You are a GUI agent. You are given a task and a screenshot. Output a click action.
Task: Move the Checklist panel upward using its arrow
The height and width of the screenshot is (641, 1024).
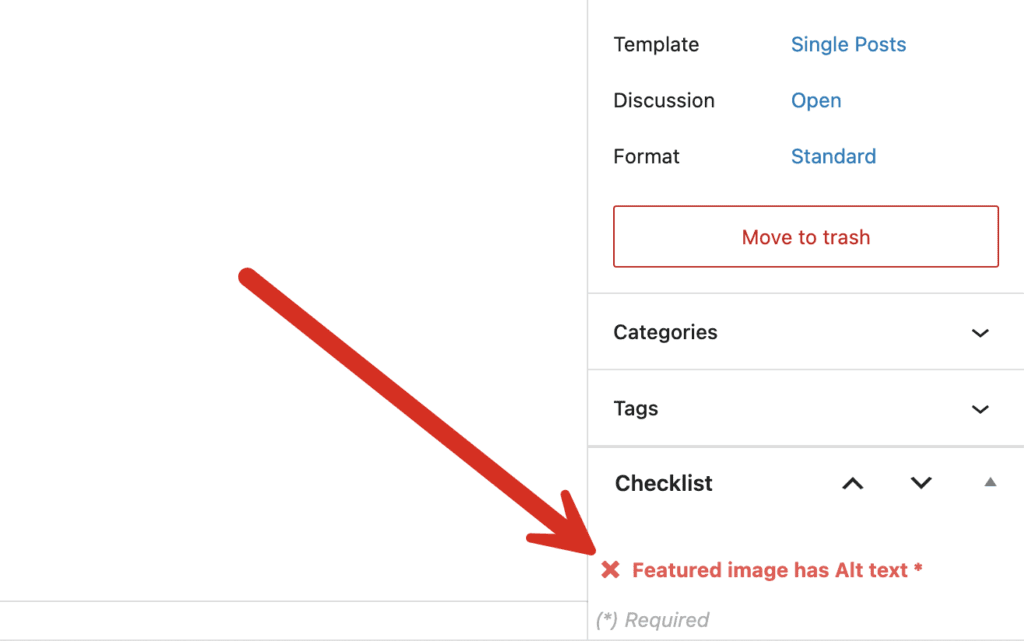click(x=852, y=483)
